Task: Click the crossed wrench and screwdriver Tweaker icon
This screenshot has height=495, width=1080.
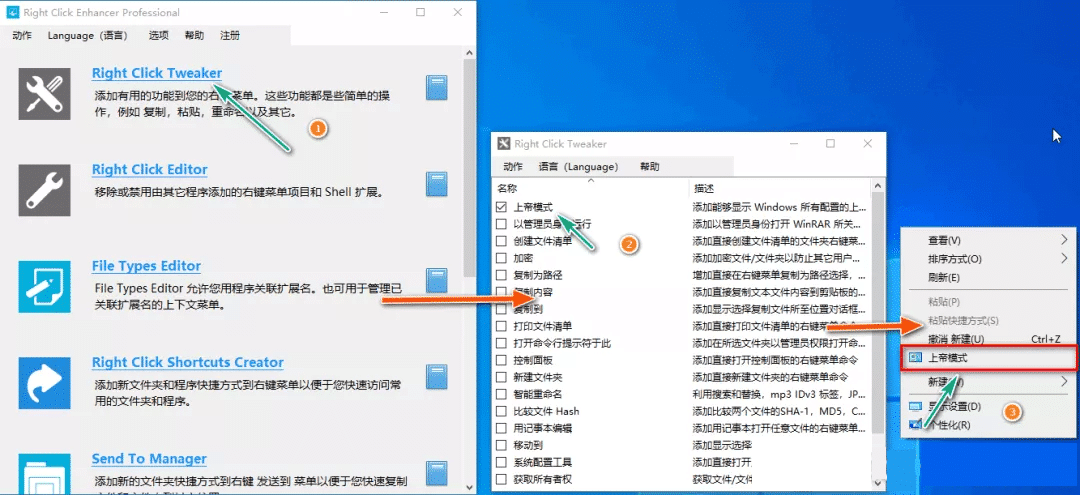Action: (44, 93)
